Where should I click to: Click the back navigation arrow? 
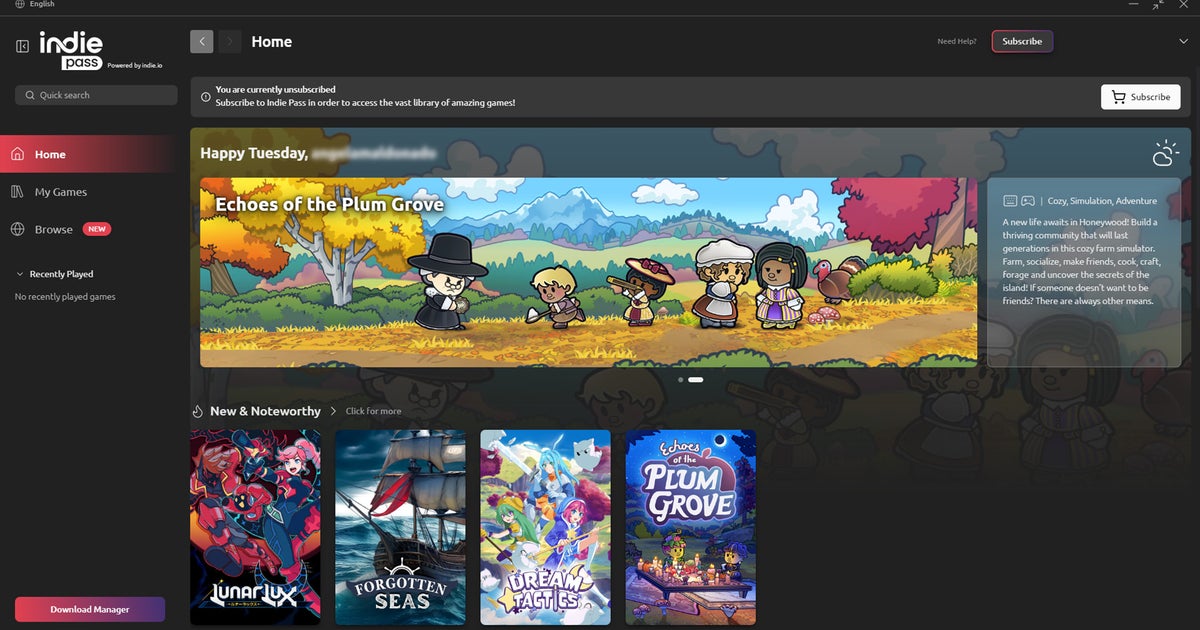tap(202, 41)
